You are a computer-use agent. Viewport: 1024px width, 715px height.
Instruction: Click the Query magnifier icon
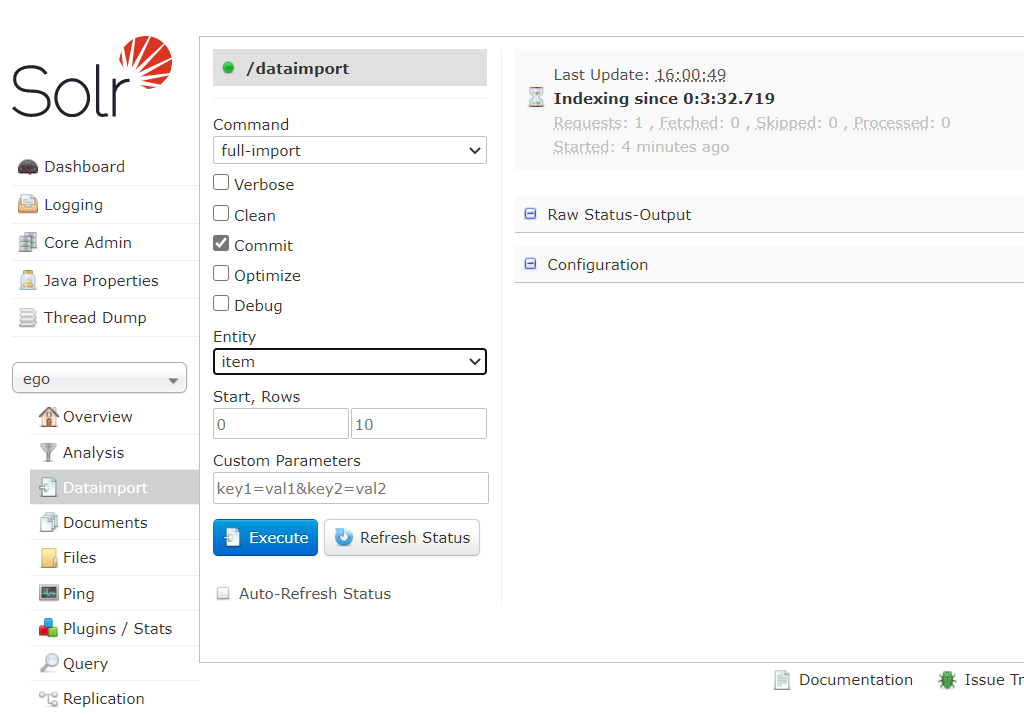pos(49,663)
